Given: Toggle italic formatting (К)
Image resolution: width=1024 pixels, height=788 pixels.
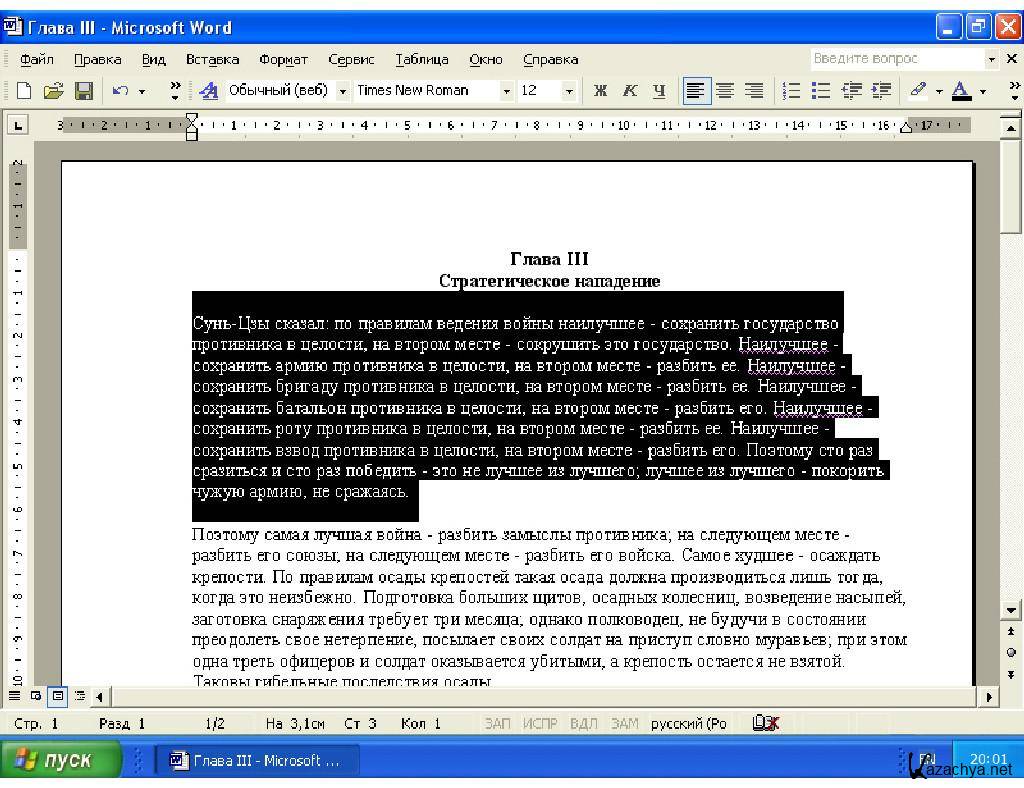Looking at the screenshot, I should pos(630,91).
